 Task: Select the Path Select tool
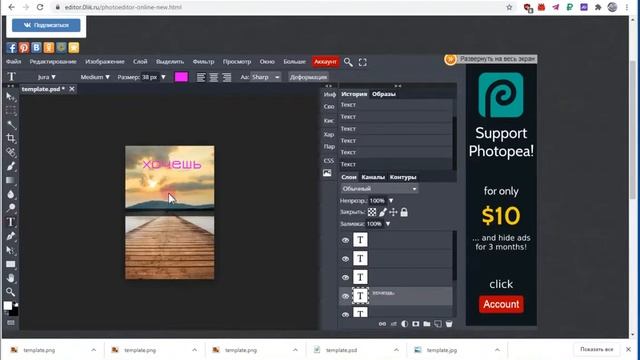coord(11,250)
